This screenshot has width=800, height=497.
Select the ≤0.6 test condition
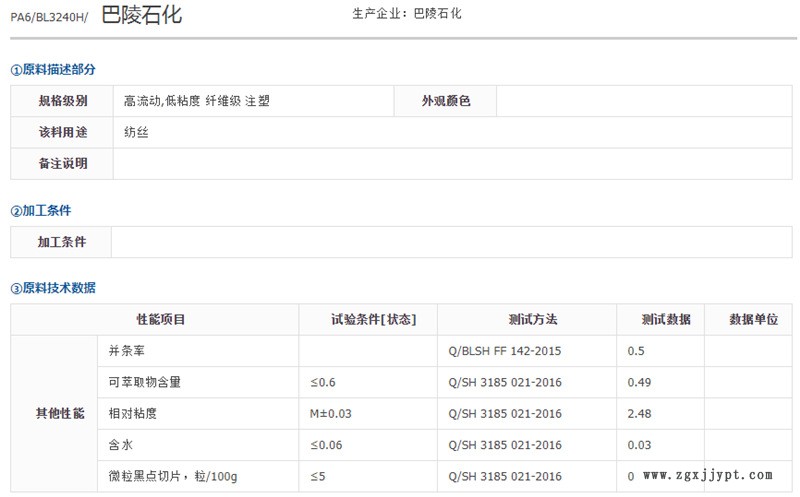(323, 382)
